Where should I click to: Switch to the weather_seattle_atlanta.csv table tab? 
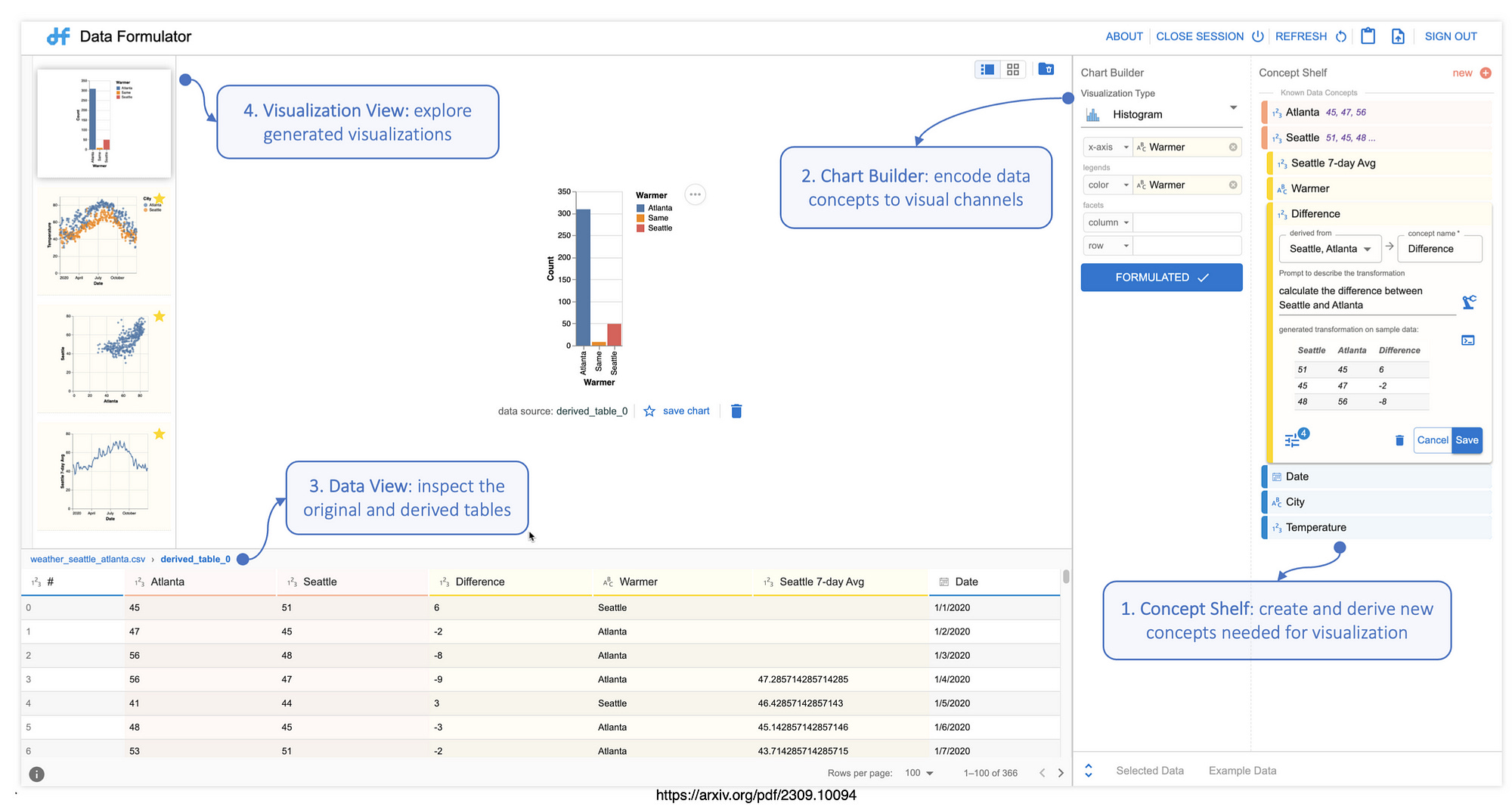[87, 559]
